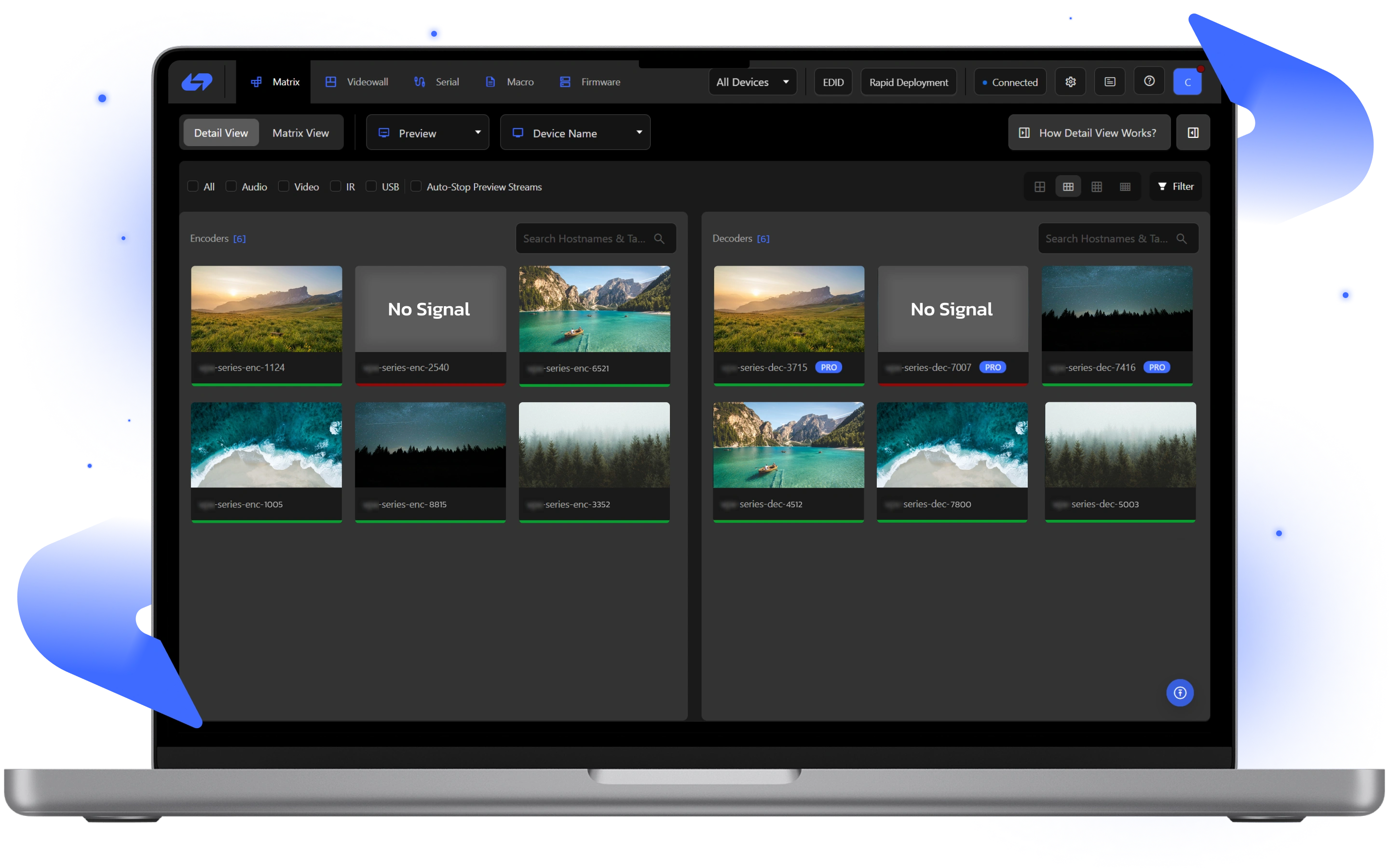Open the Preview dropdown
The image size is (1389, 868).
tap(428, 133)
